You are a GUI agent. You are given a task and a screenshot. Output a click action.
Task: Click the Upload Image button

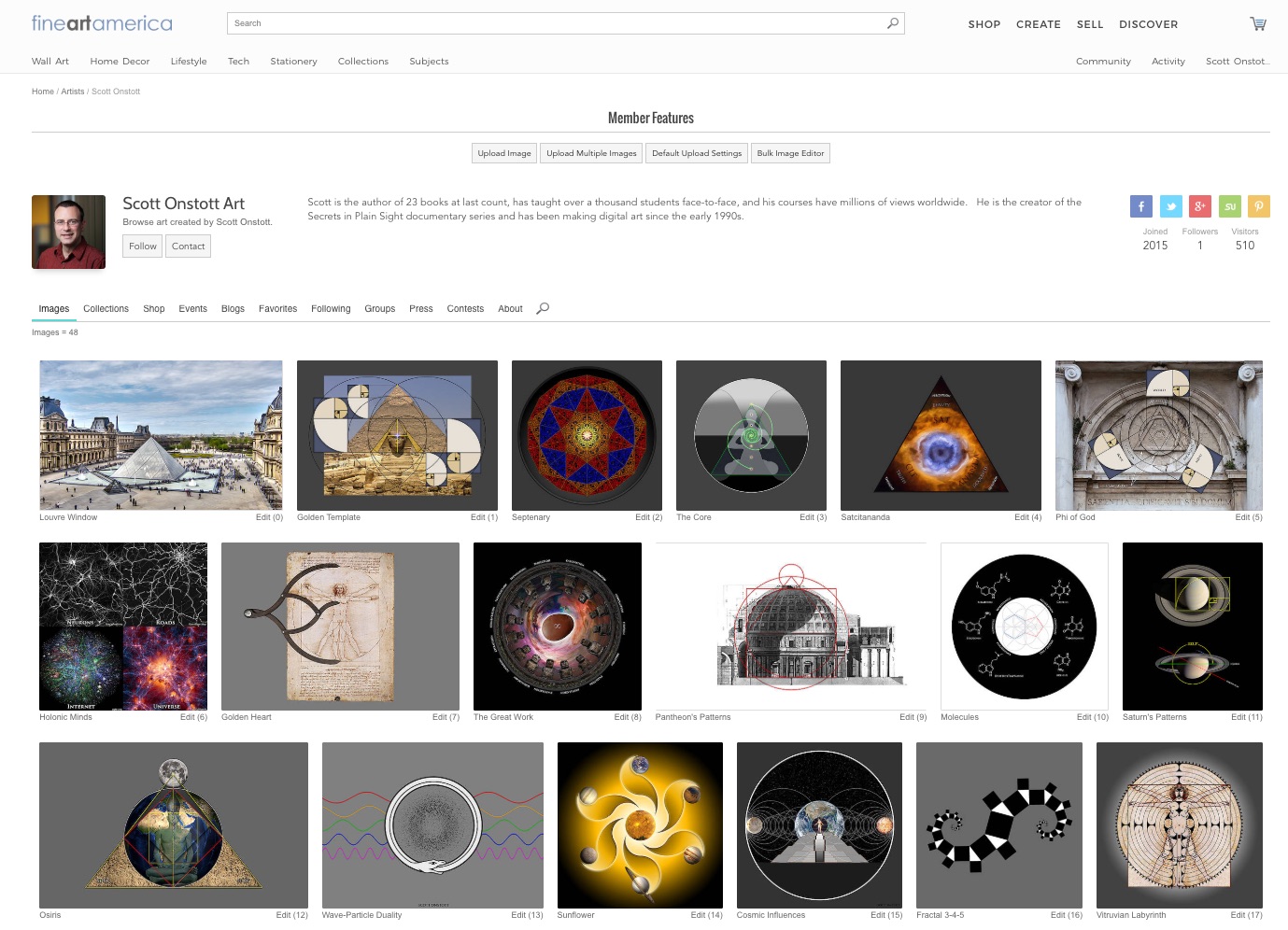pos(504,153)
